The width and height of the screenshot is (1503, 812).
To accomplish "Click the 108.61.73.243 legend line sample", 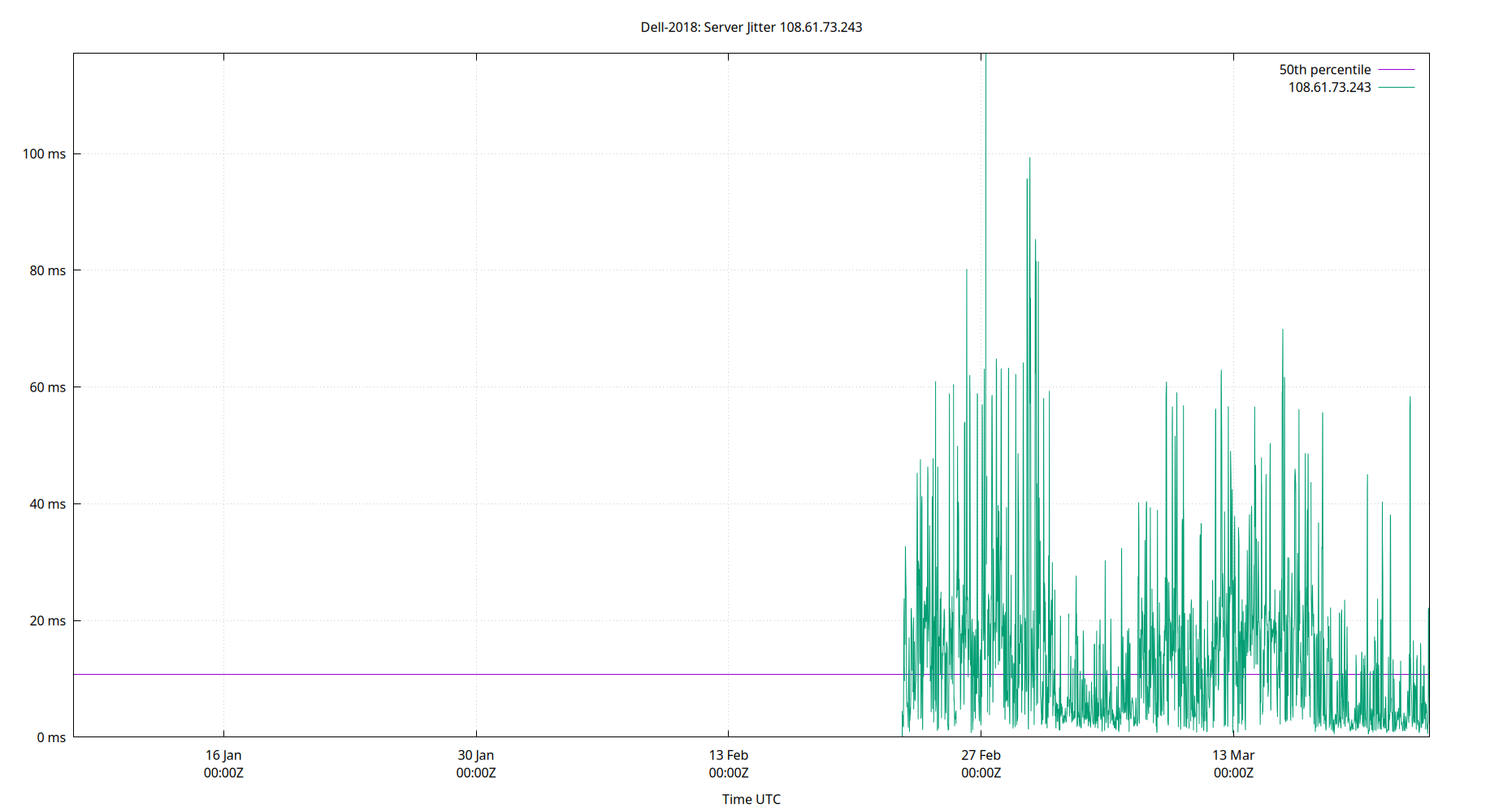I will [x=1395, y=88].
